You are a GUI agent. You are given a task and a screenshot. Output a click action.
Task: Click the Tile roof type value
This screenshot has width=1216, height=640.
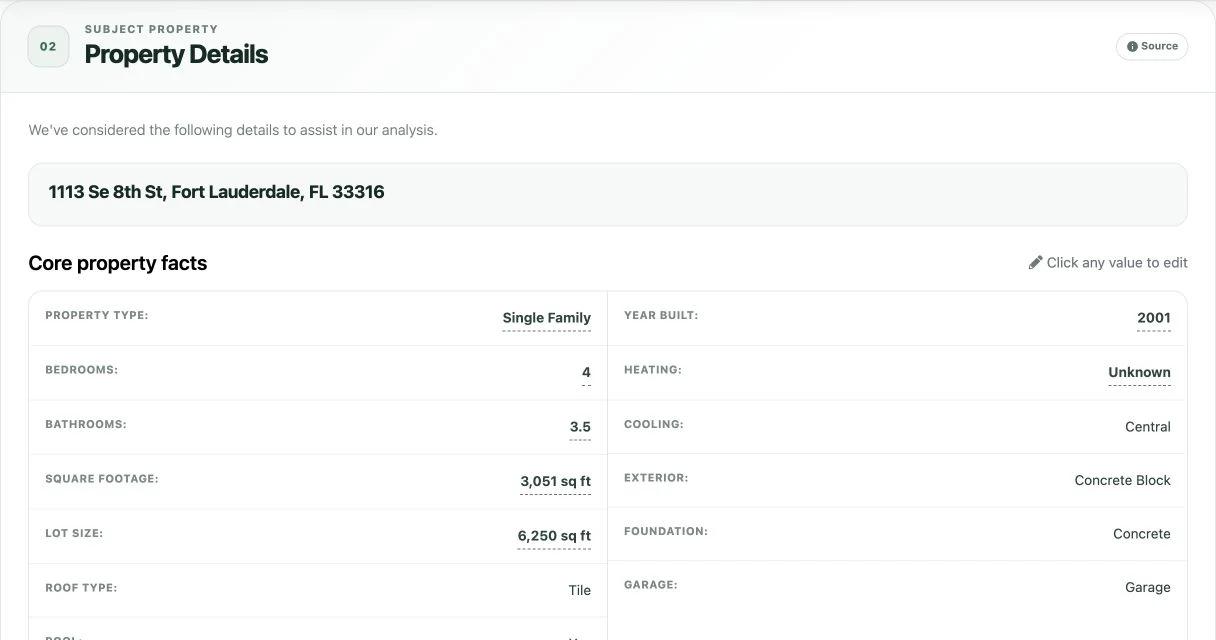pos(580,591)
